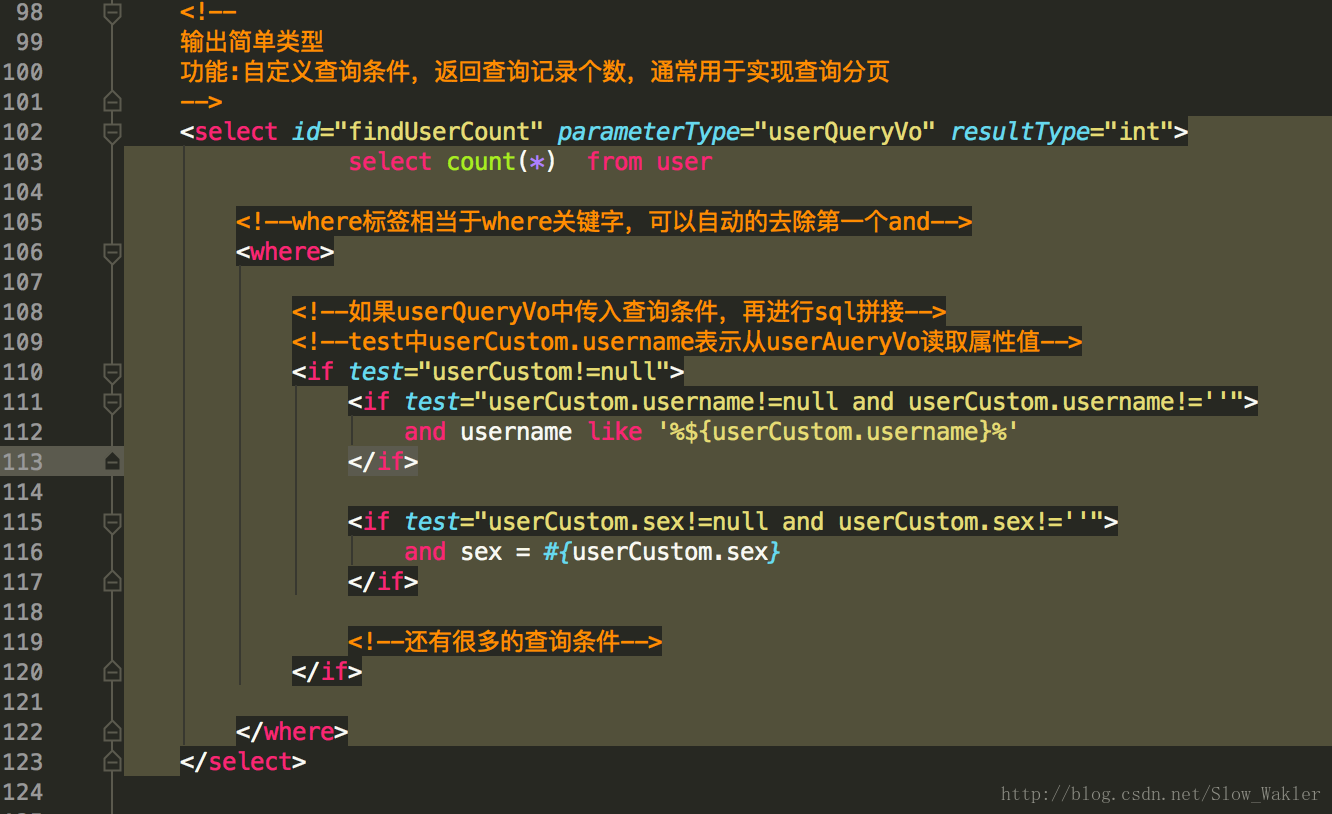The image size is (1332, 814).
Task: Click the closing </select> tag
Action: point(243,762)
